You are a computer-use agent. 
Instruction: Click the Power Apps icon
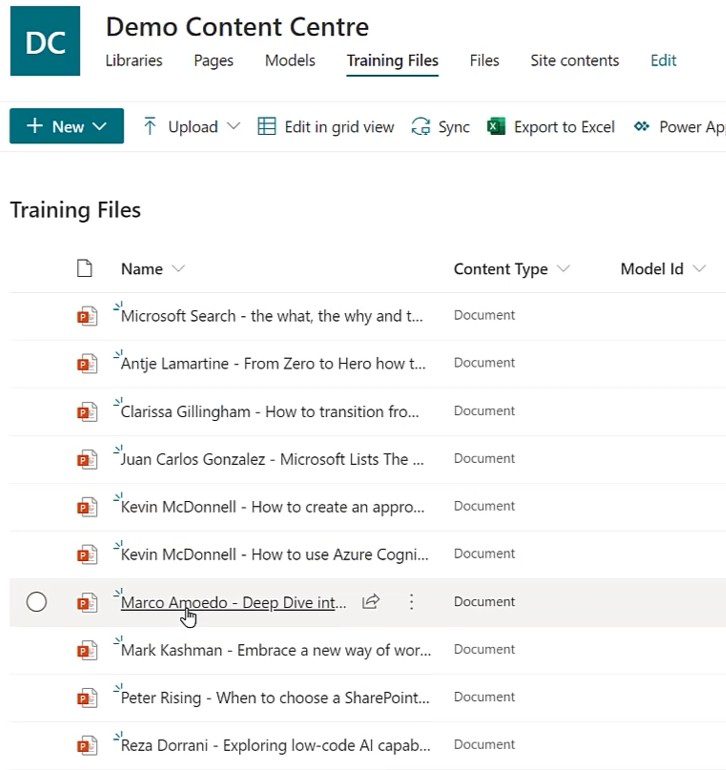pos(642,127)
